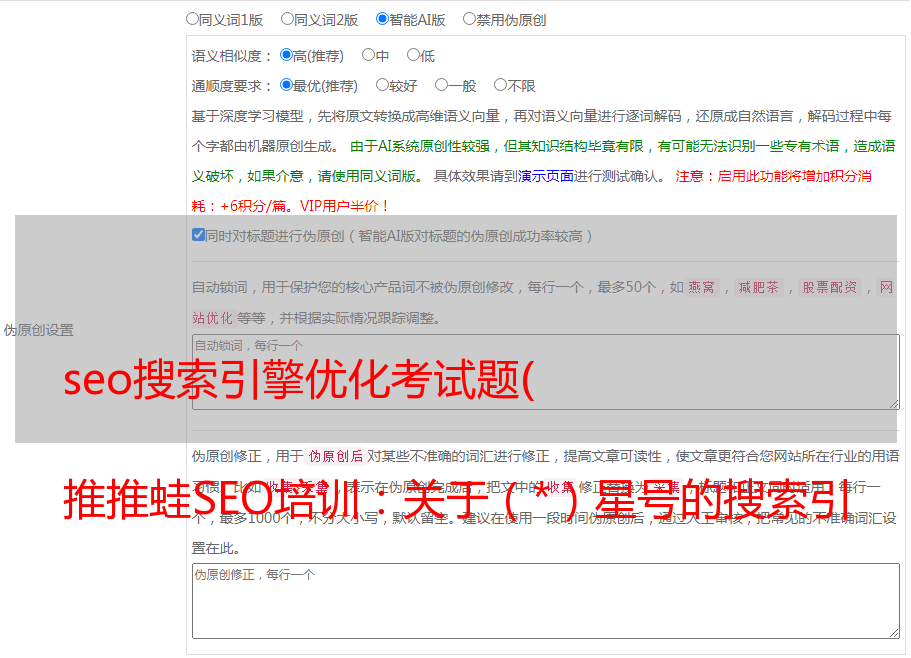Click the 伪原创设置 section label

pos(39,330)
